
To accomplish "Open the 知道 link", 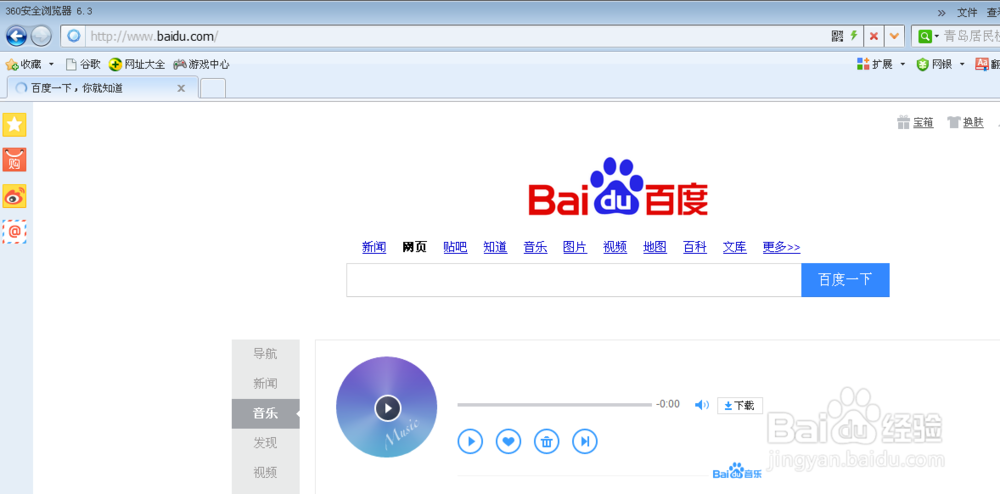I will (x=496, y=247).
